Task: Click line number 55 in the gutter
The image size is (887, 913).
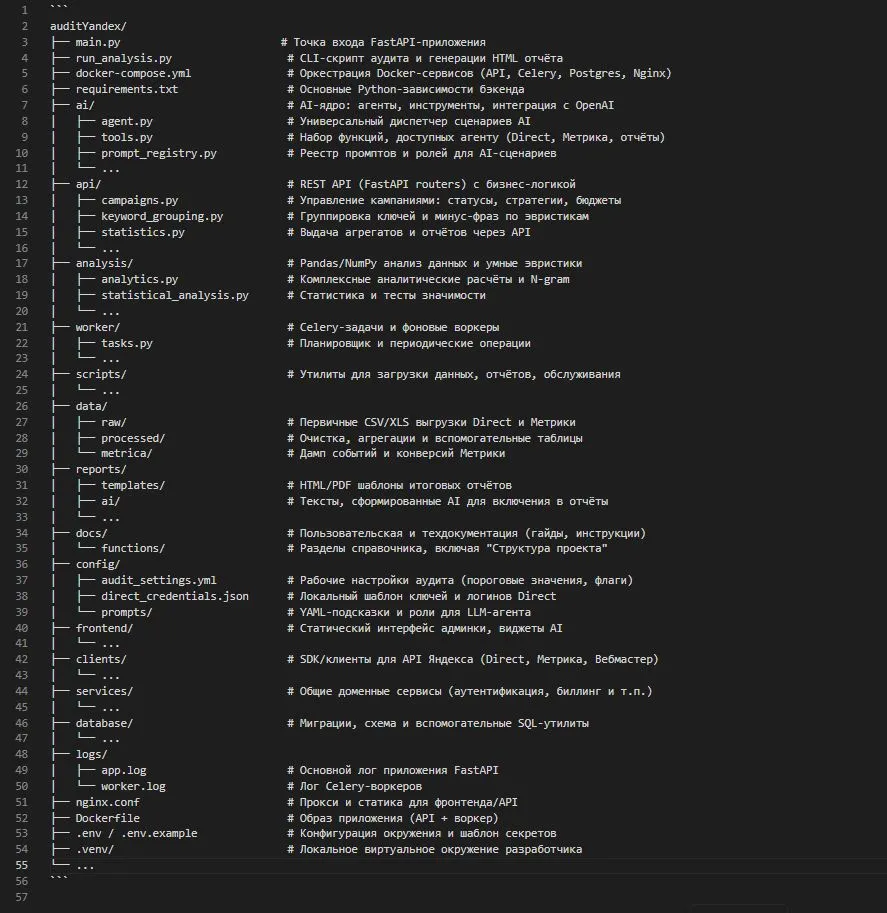Action: (22, 865)
